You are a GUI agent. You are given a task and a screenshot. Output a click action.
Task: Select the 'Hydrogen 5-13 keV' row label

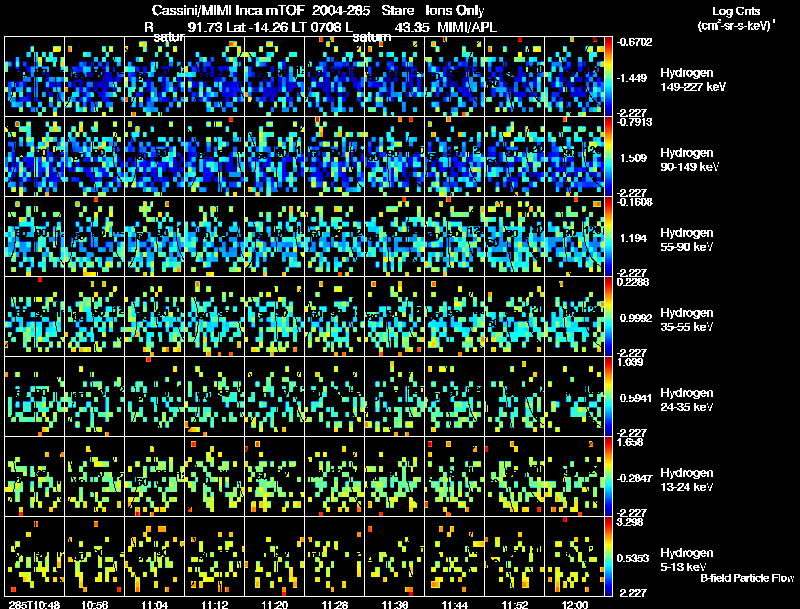[686, 560]
